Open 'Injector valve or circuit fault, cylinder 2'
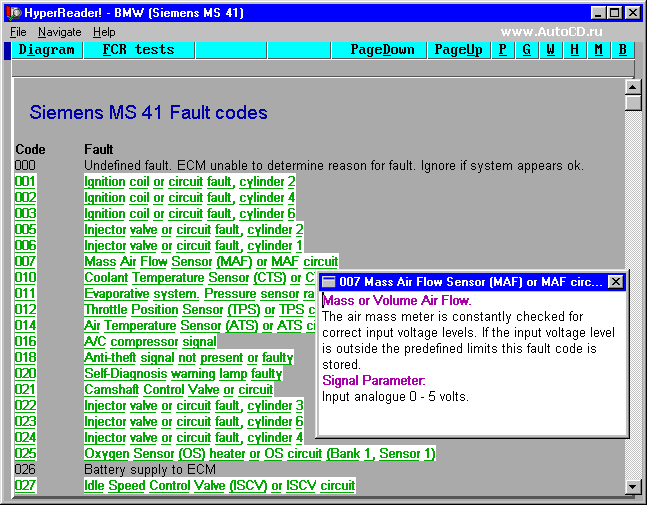 pos(194,229)
